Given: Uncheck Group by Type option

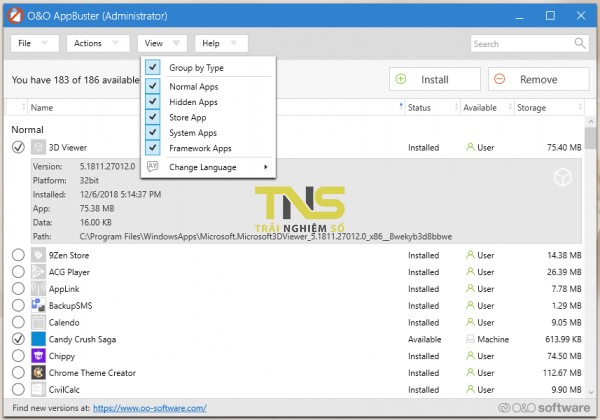Looking at the screenshot, I should click(x=152, y=67).
